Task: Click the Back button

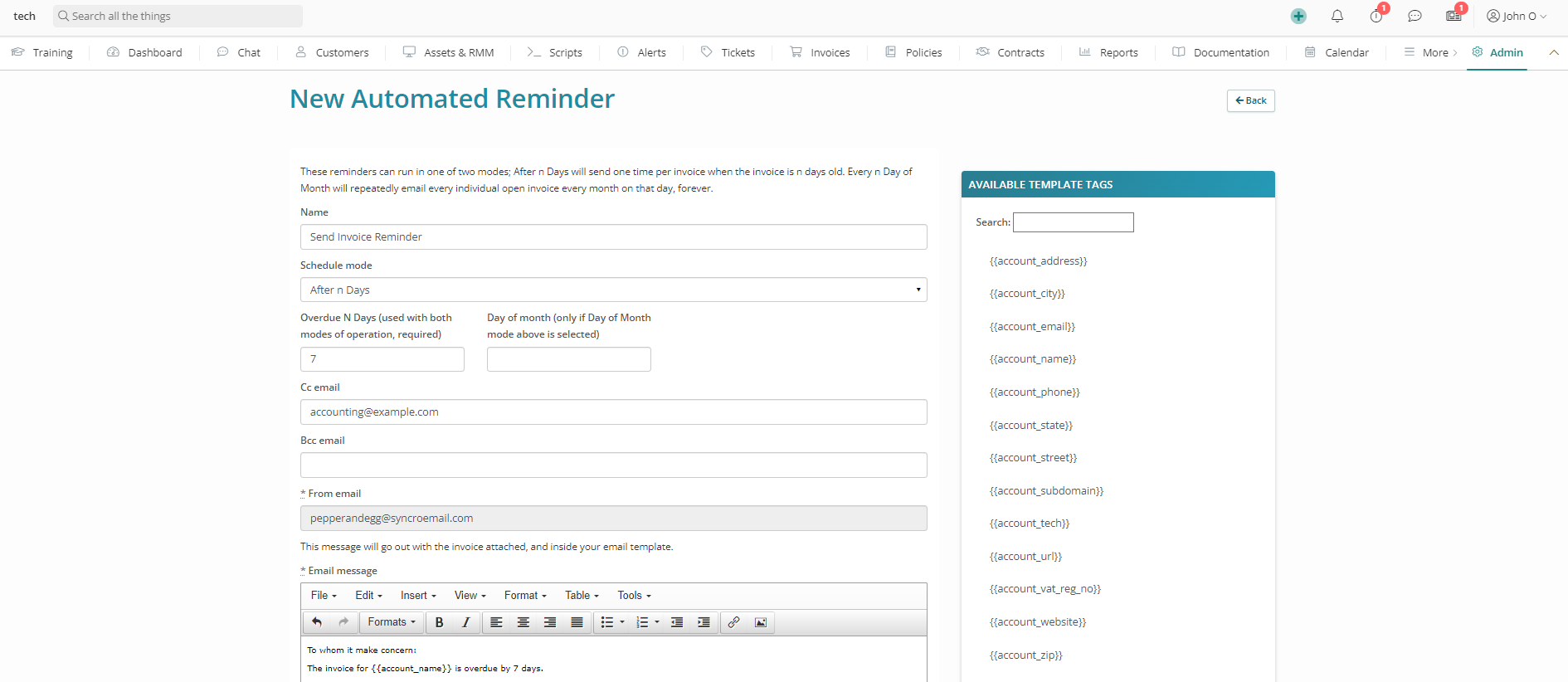Action: point(1250,100)
